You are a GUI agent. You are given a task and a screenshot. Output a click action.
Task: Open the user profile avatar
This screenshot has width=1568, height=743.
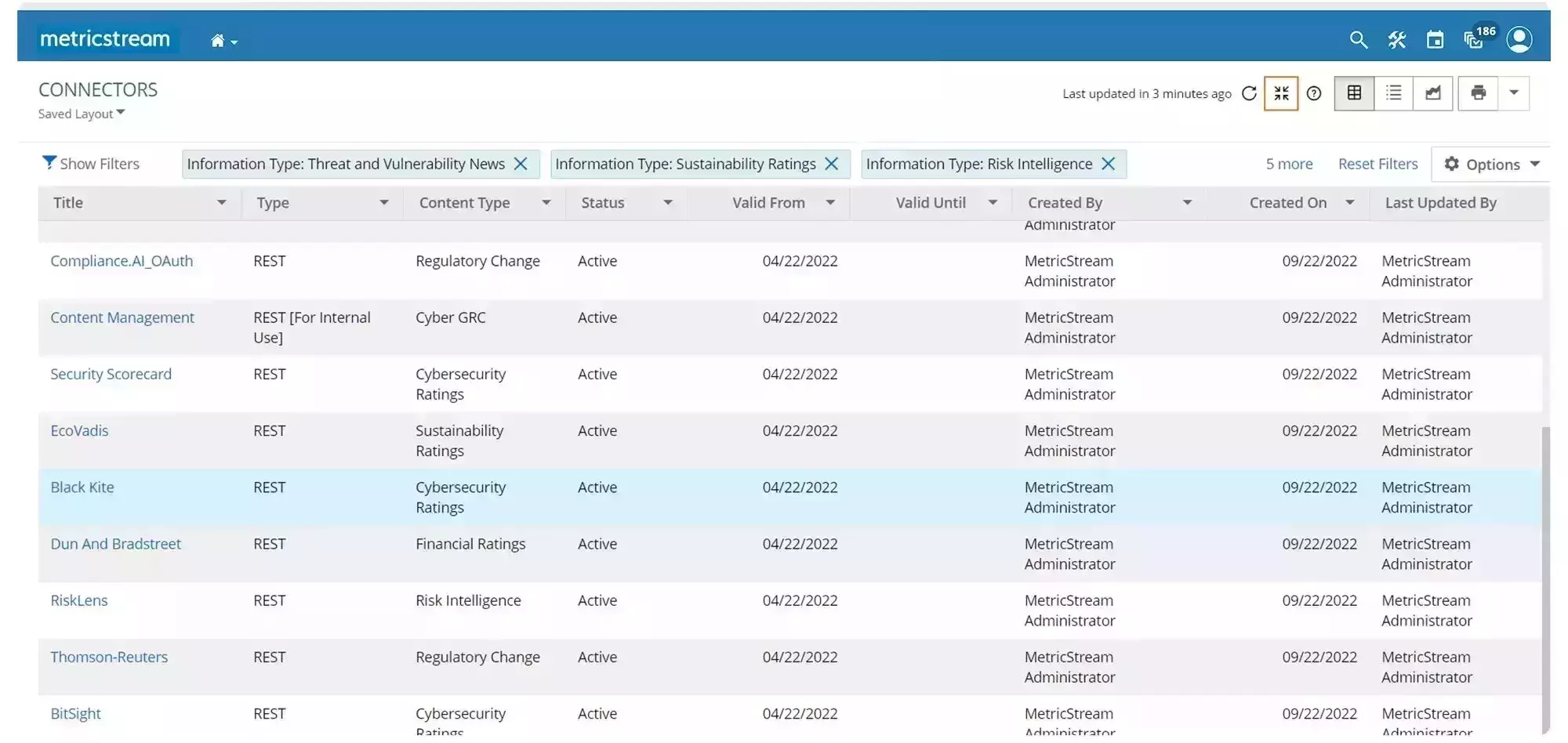tap(1519, 39)
